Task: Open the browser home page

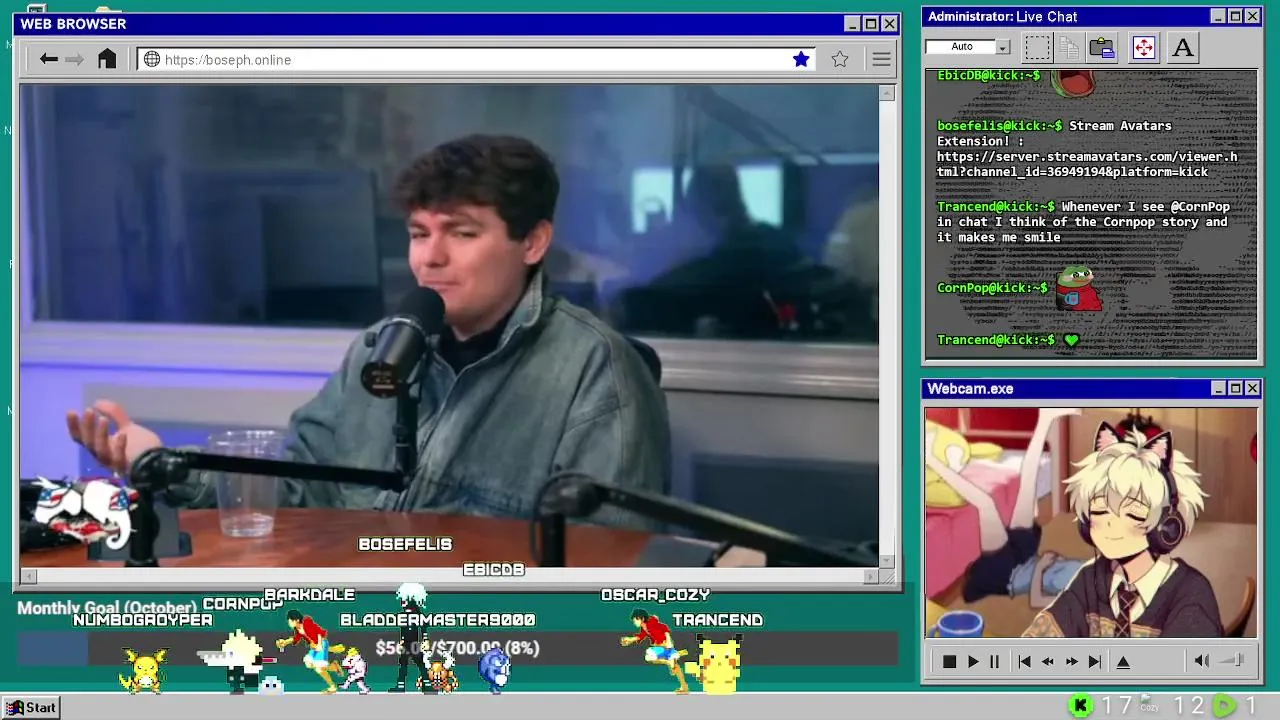Action: click(x=107, y=59)
